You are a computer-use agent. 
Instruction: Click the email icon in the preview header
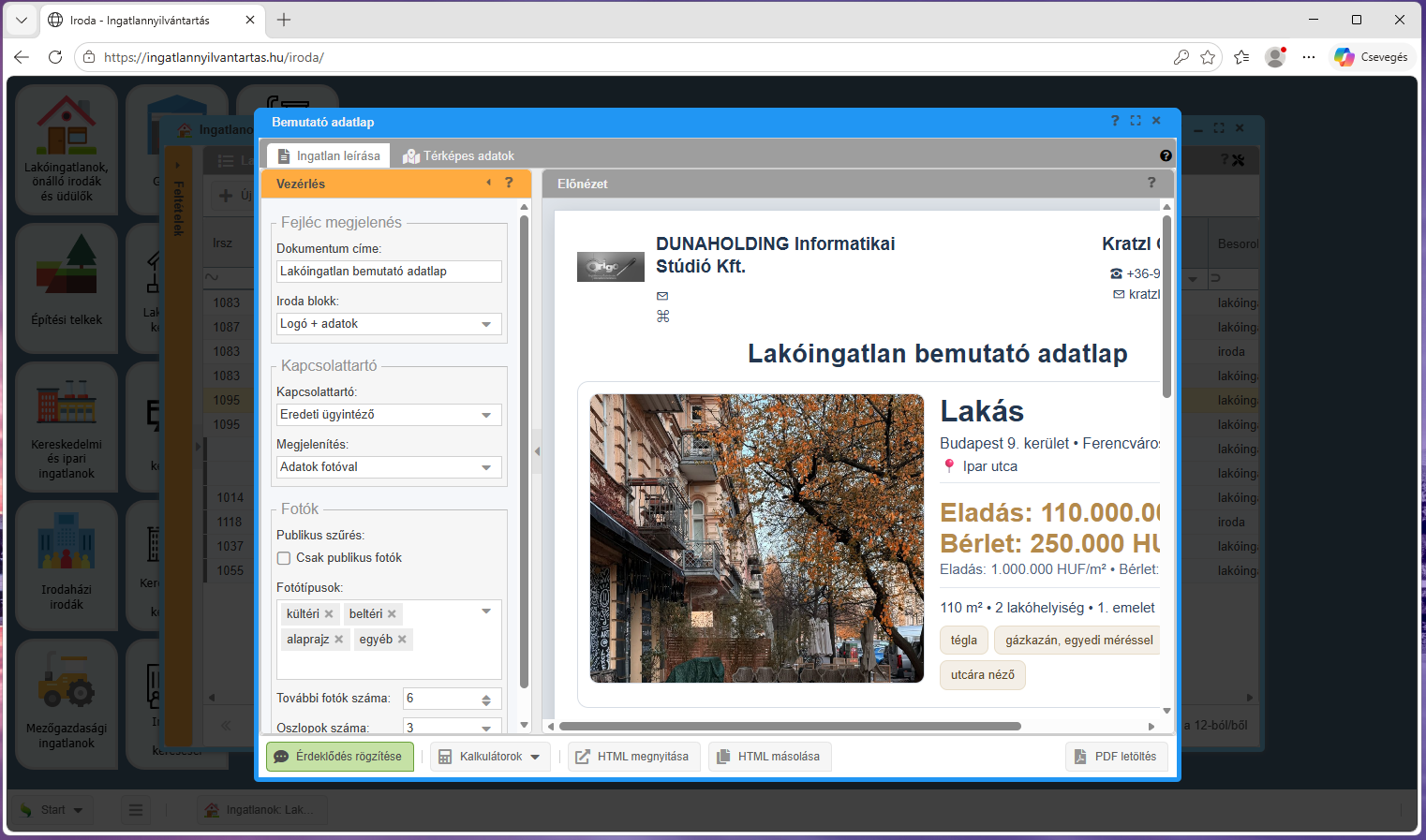[x=662, y=296]
